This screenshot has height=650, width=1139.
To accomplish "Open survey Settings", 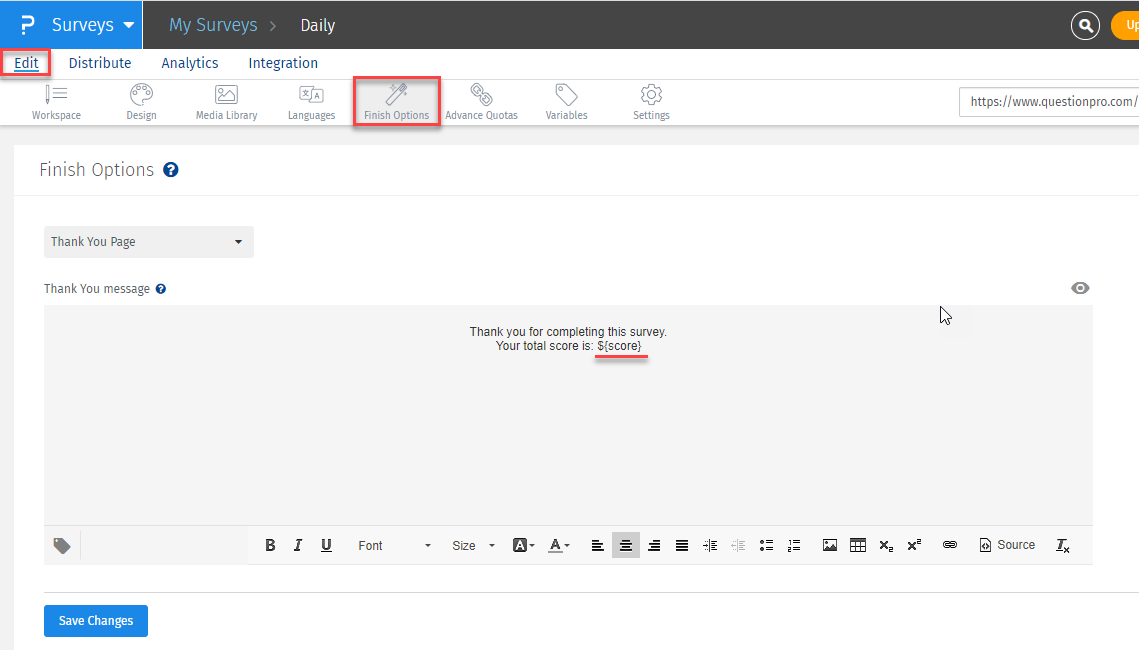I will coord(651,101).
